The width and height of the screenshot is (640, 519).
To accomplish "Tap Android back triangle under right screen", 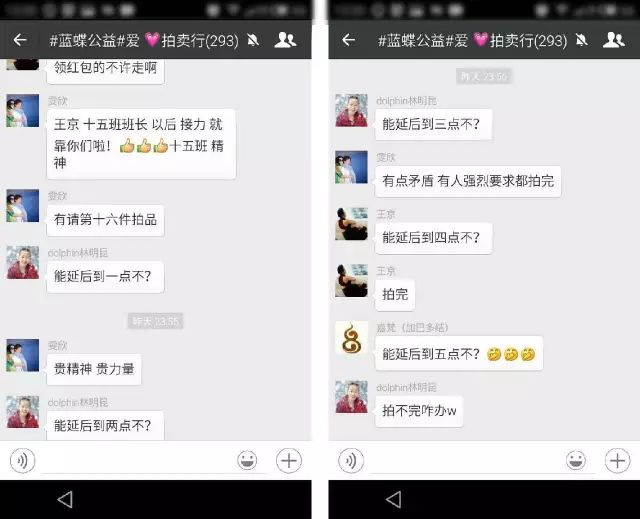I will click(x=394, y=499).
